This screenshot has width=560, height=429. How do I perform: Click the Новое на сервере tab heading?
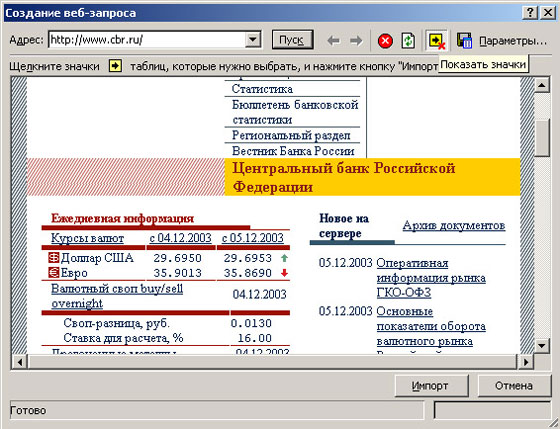344,226
